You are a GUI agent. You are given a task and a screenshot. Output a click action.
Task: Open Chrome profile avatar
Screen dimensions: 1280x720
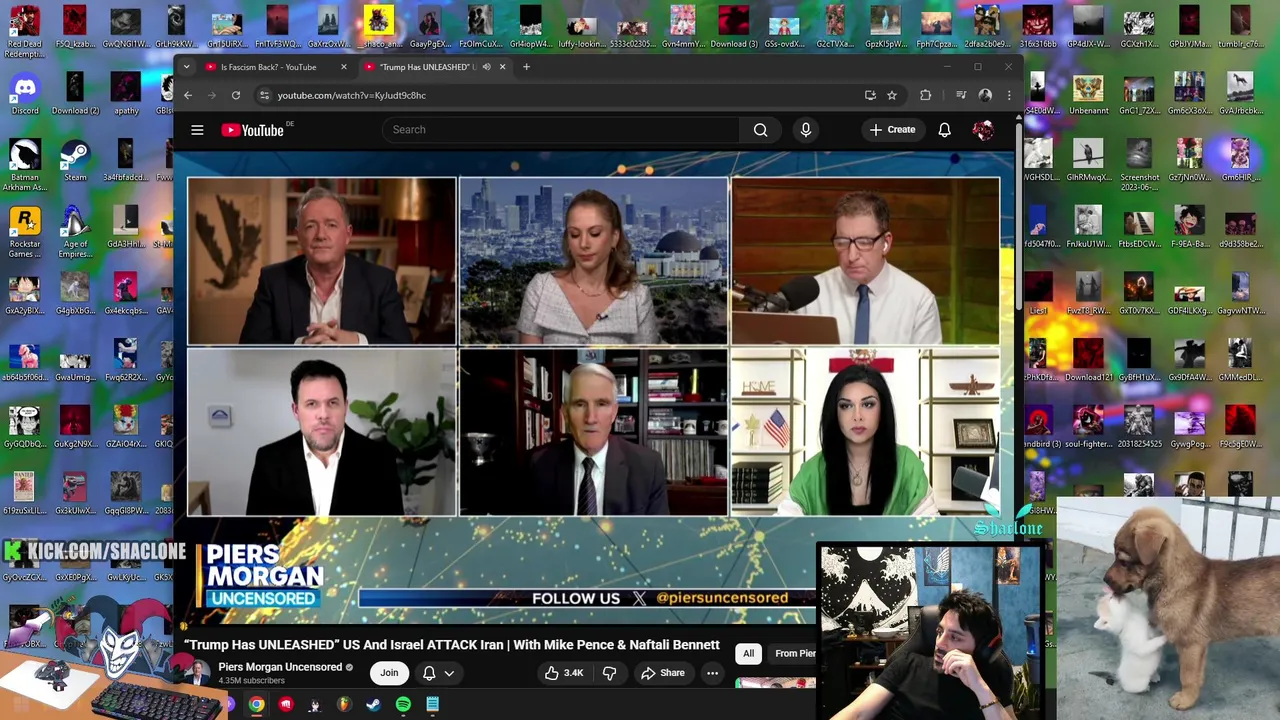pyautogui.click(x=985, y=95)
